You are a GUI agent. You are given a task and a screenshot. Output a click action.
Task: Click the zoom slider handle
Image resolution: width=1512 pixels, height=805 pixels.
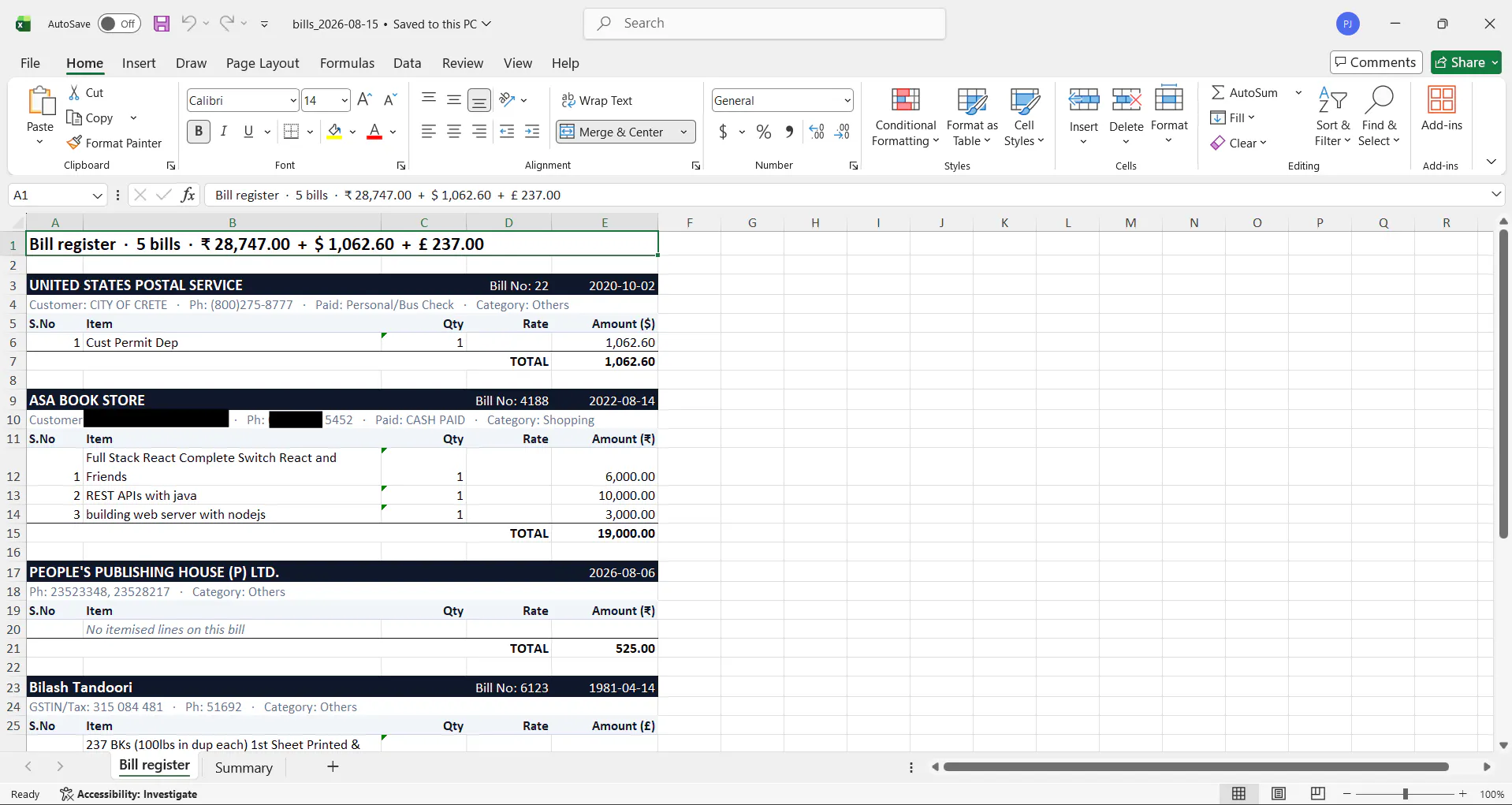pyautogui.click(x=1405, y=794)
